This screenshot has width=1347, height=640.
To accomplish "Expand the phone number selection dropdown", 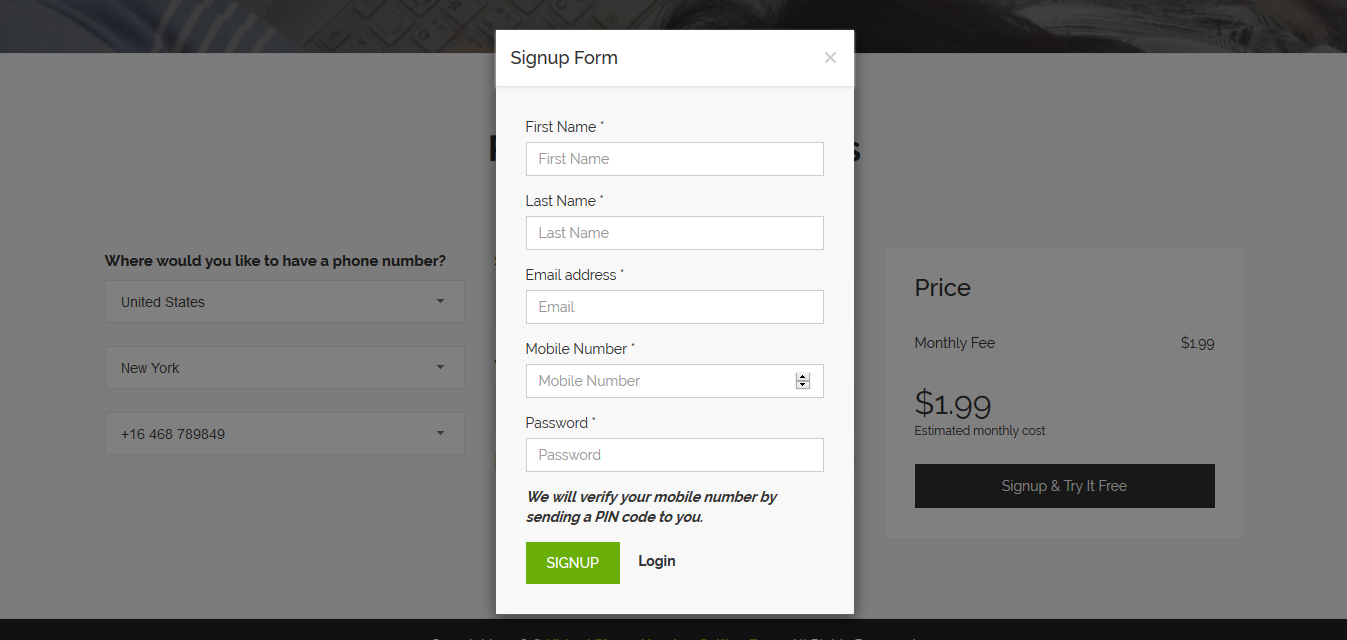I will point(285,433).
